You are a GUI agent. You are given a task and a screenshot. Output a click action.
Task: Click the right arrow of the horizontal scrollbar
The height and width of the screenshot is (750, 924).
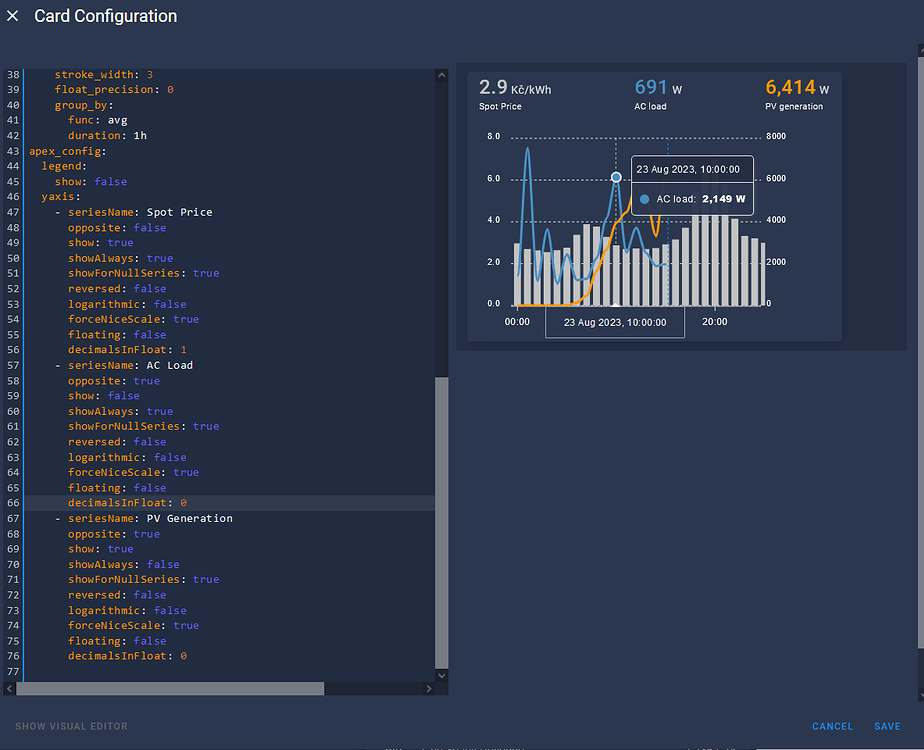point(431,688)
